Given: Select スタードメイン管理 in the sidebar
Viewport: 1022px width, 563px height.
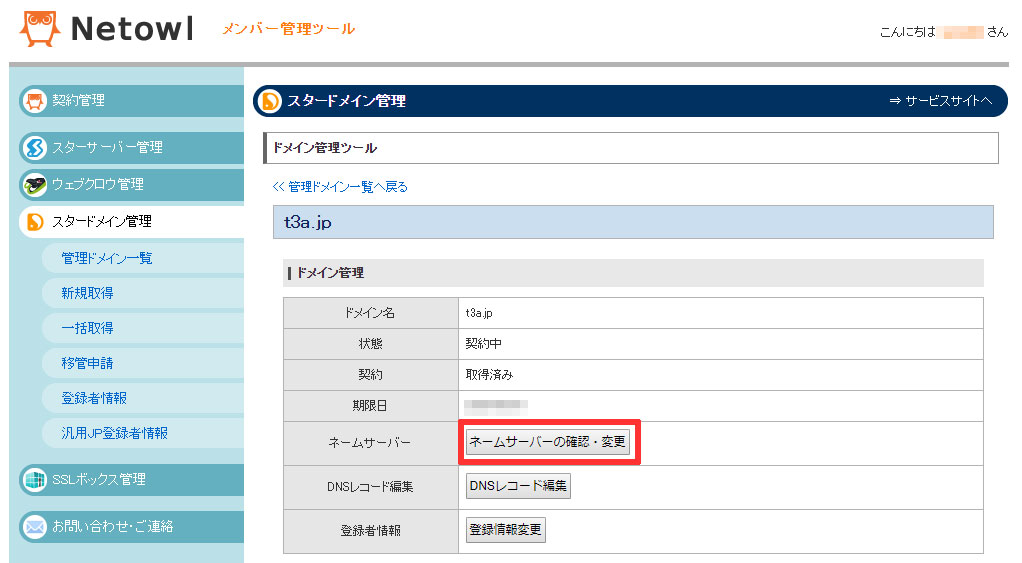Looking at the screenshot, I should click(x=131, y=222).
